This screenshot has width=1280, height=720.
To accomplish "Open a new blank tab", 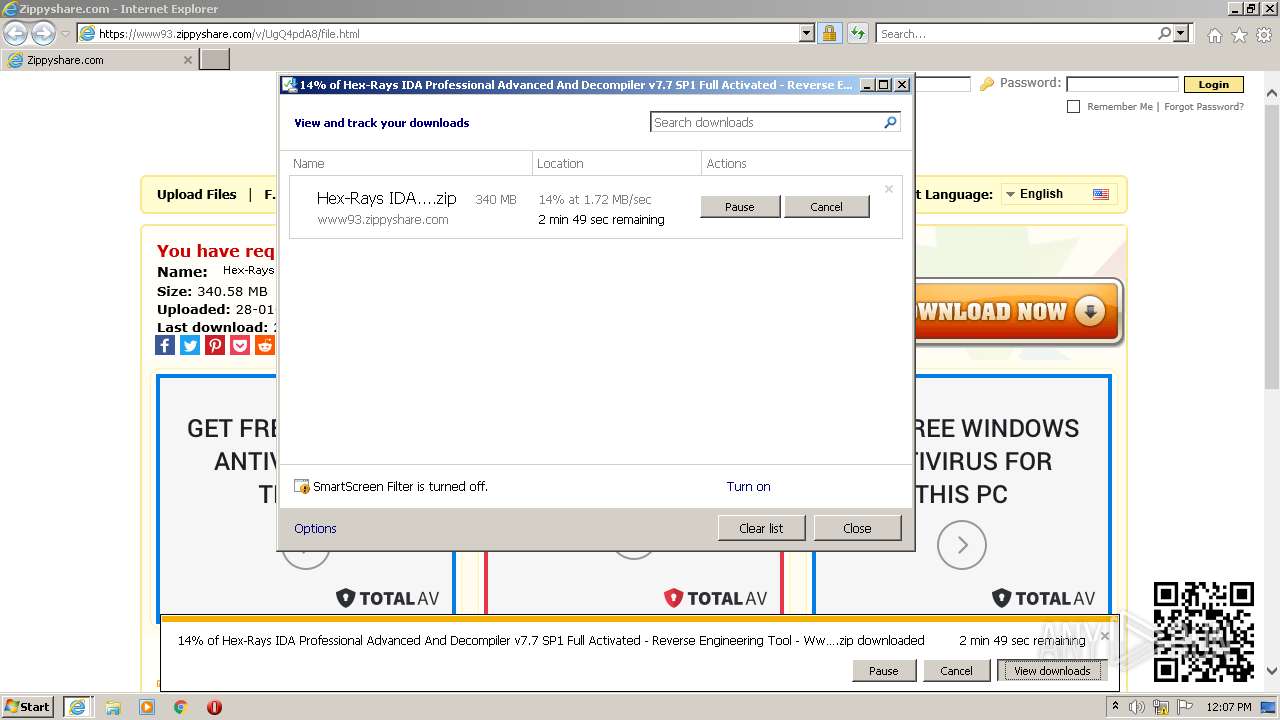I will point(215,60).
